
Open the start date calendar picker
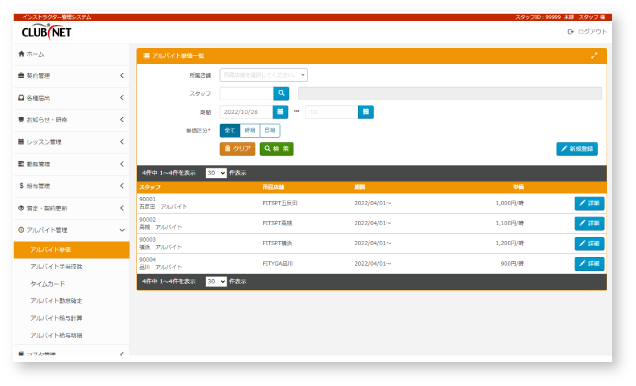pyautogui.click(x=280, y=112)
